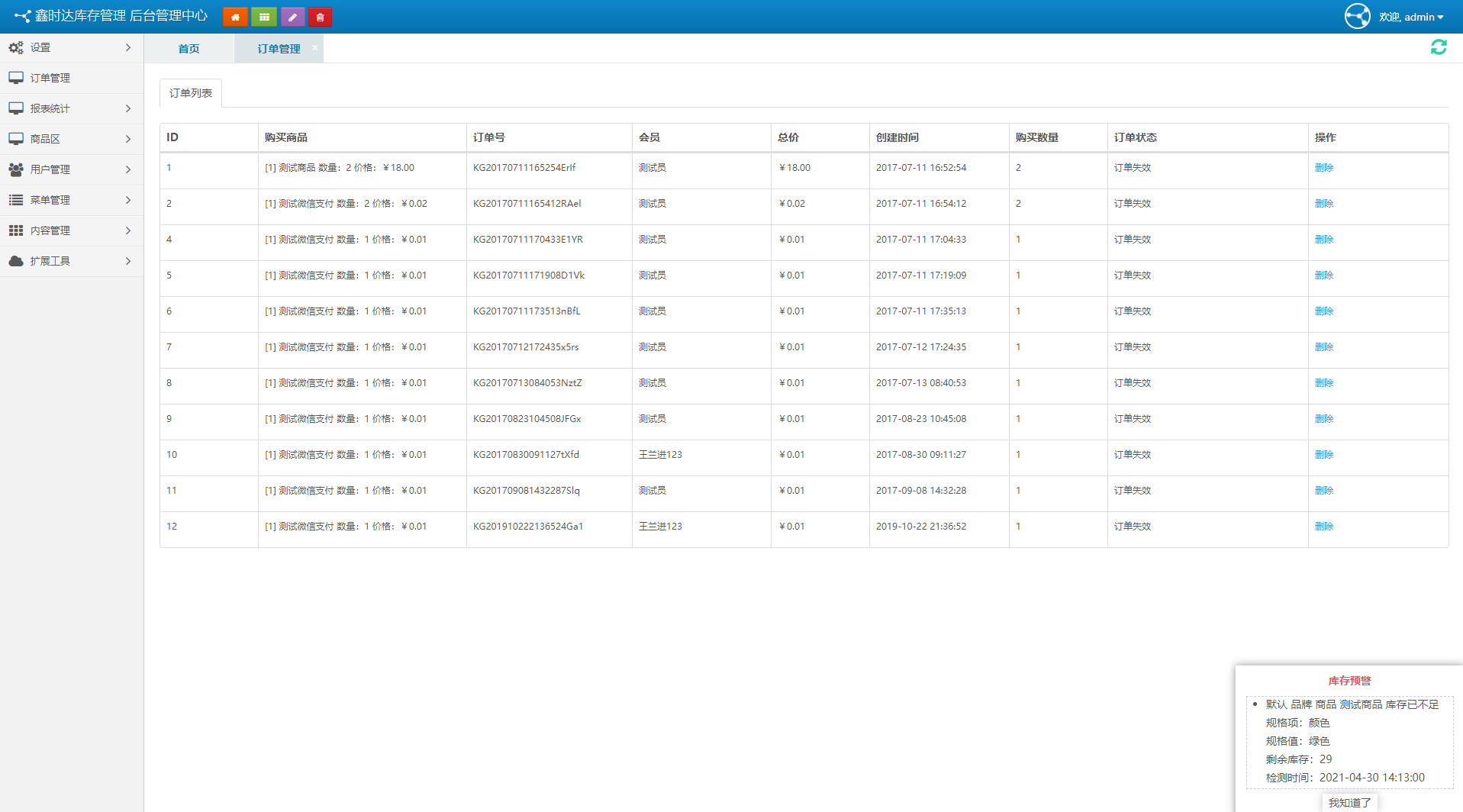The width and height of the screenshot is (1463, 812).
Task: Expand the 内容管理 sidebar section
Action: coord(71,230)
